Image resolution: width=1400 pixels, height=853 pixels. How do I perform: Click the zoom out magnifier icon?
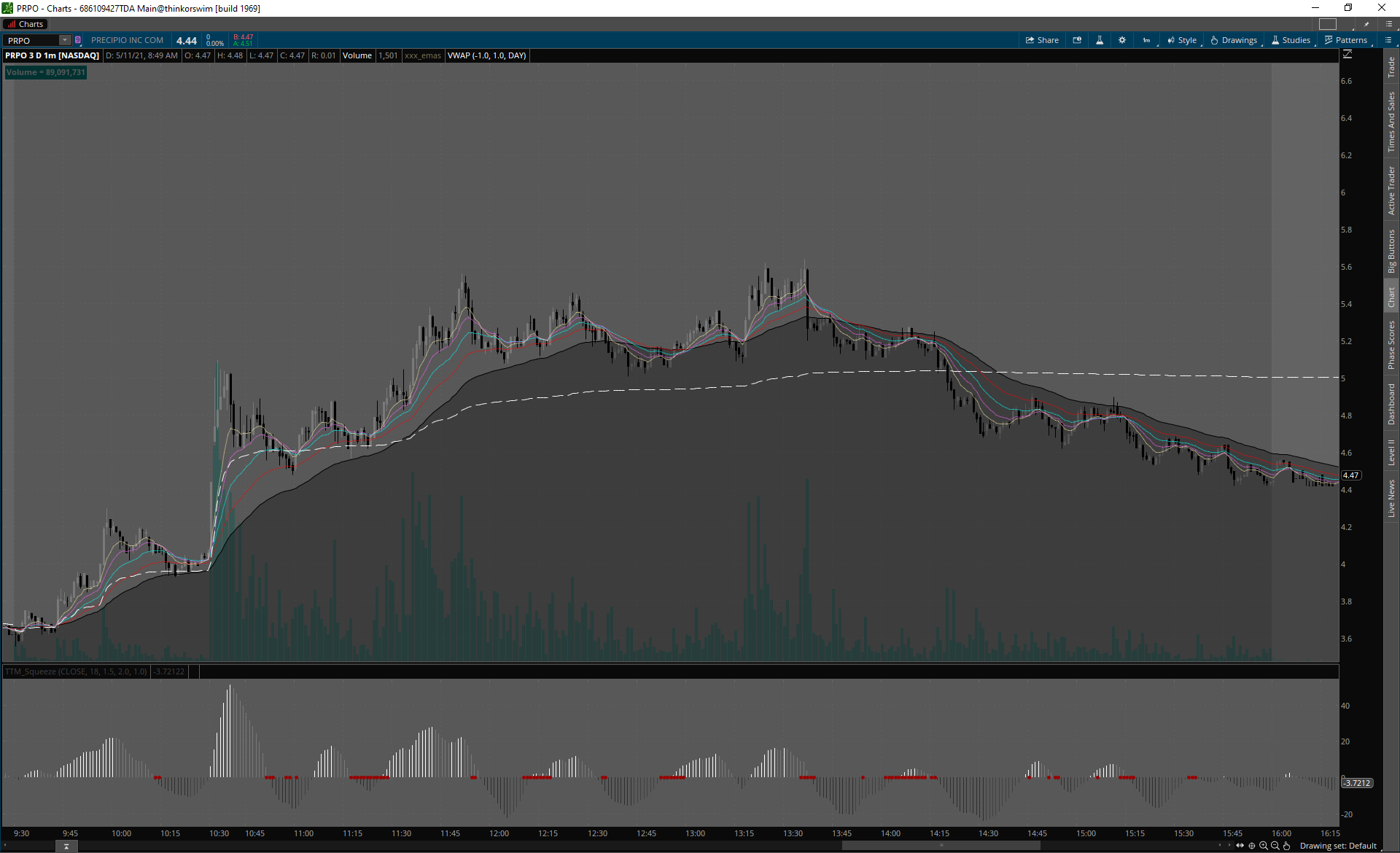1275,846
